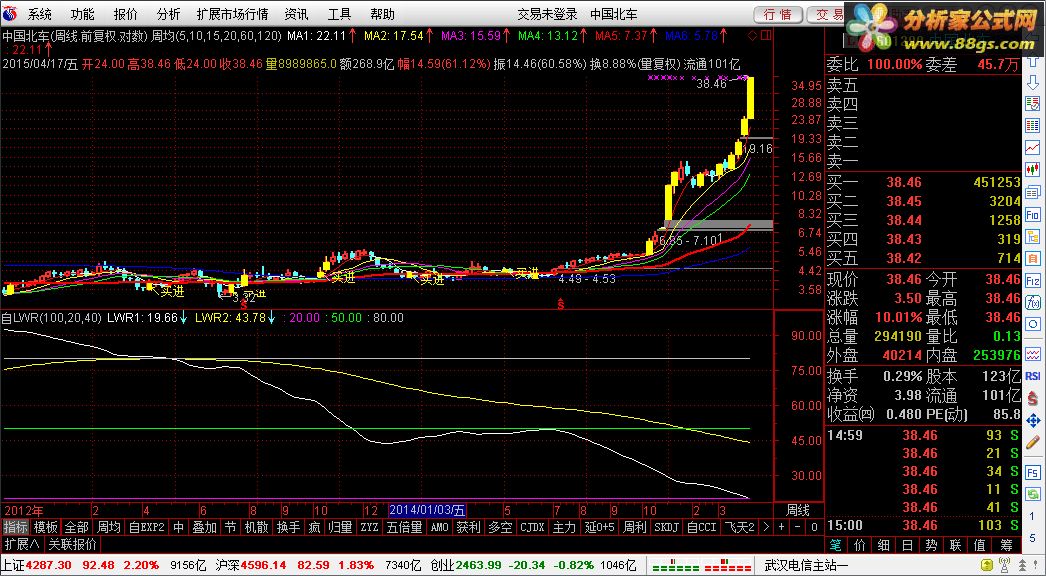Switch to the 模板 tab
1046x576 pixels.
click(x=47, y=527)
